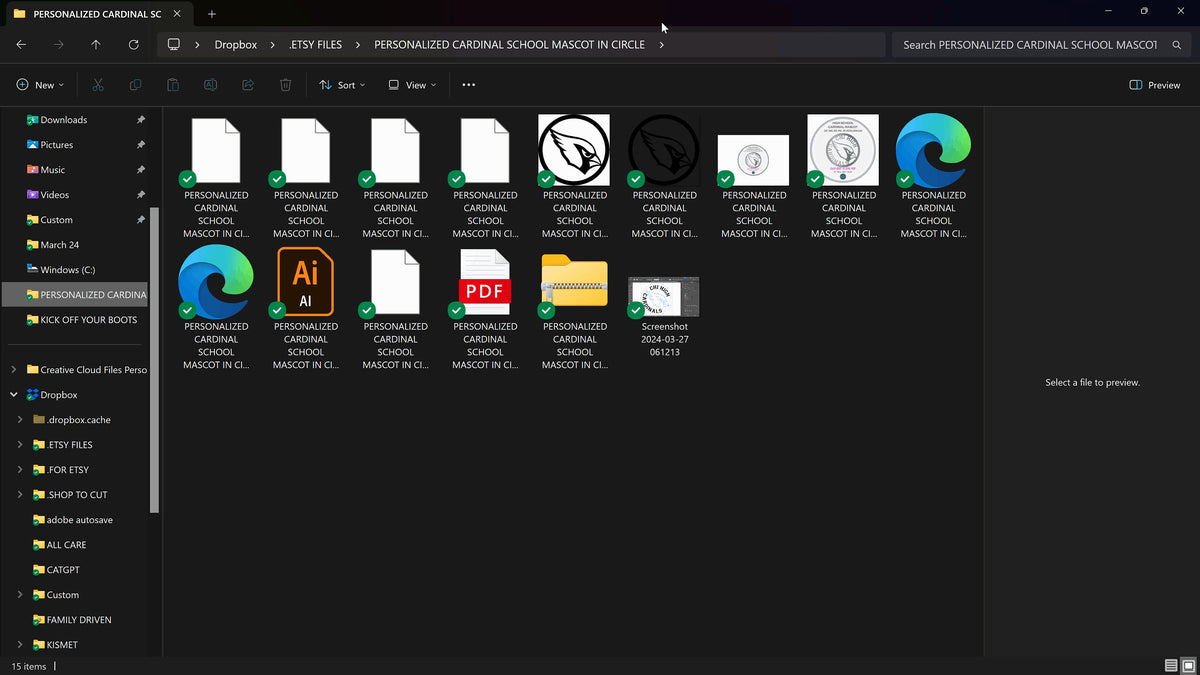The image size is (1200, 675).
Task: Select the zipped folder icon
Action: [574, 281]
